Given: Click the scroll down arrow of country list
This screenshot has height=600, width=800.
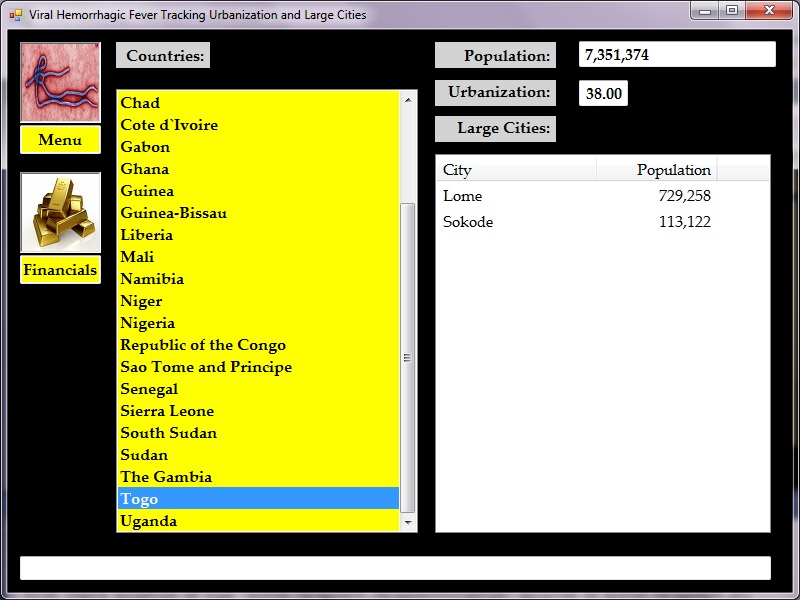Looking at the screenshot, I should [x=408, y=522].
